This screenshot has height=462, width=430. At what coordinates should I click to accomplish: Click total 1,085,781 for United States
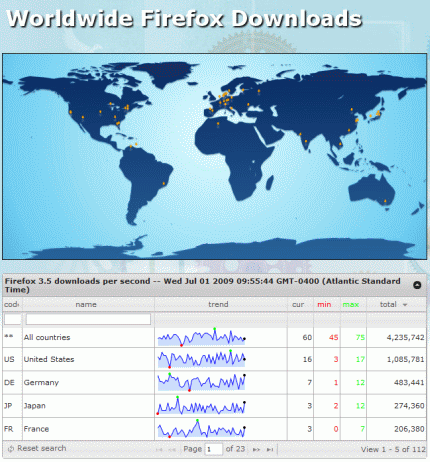pyautogui.click(x=405, y=360)
